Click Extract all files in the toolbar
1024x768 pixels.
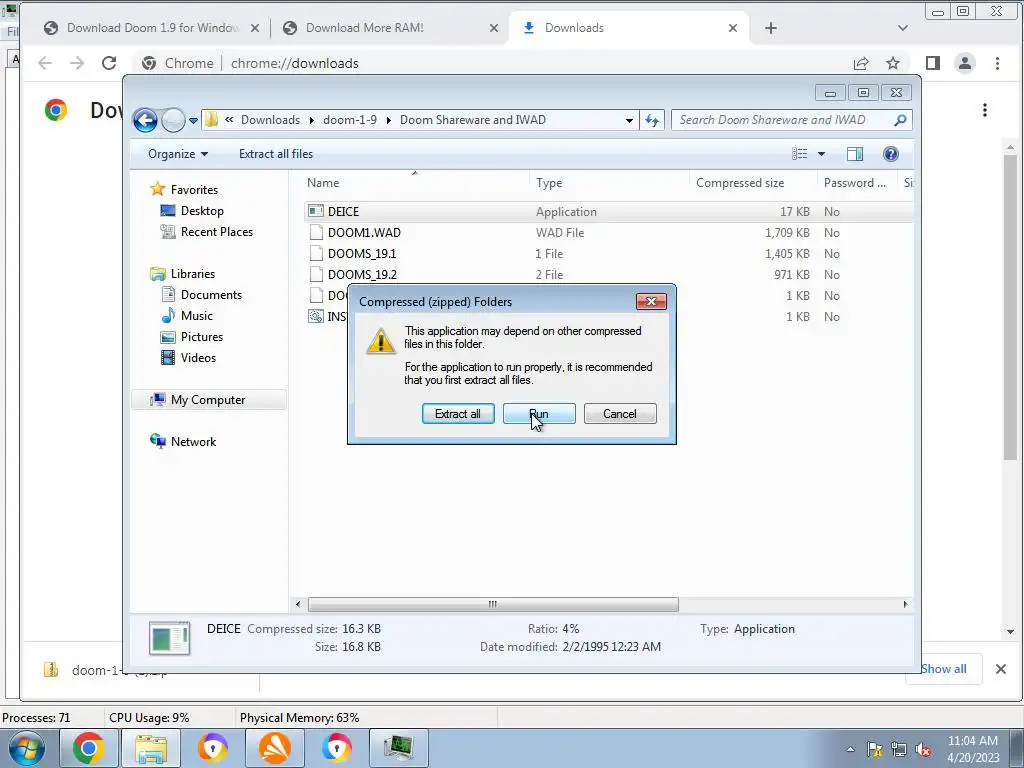tap(276, 153)
